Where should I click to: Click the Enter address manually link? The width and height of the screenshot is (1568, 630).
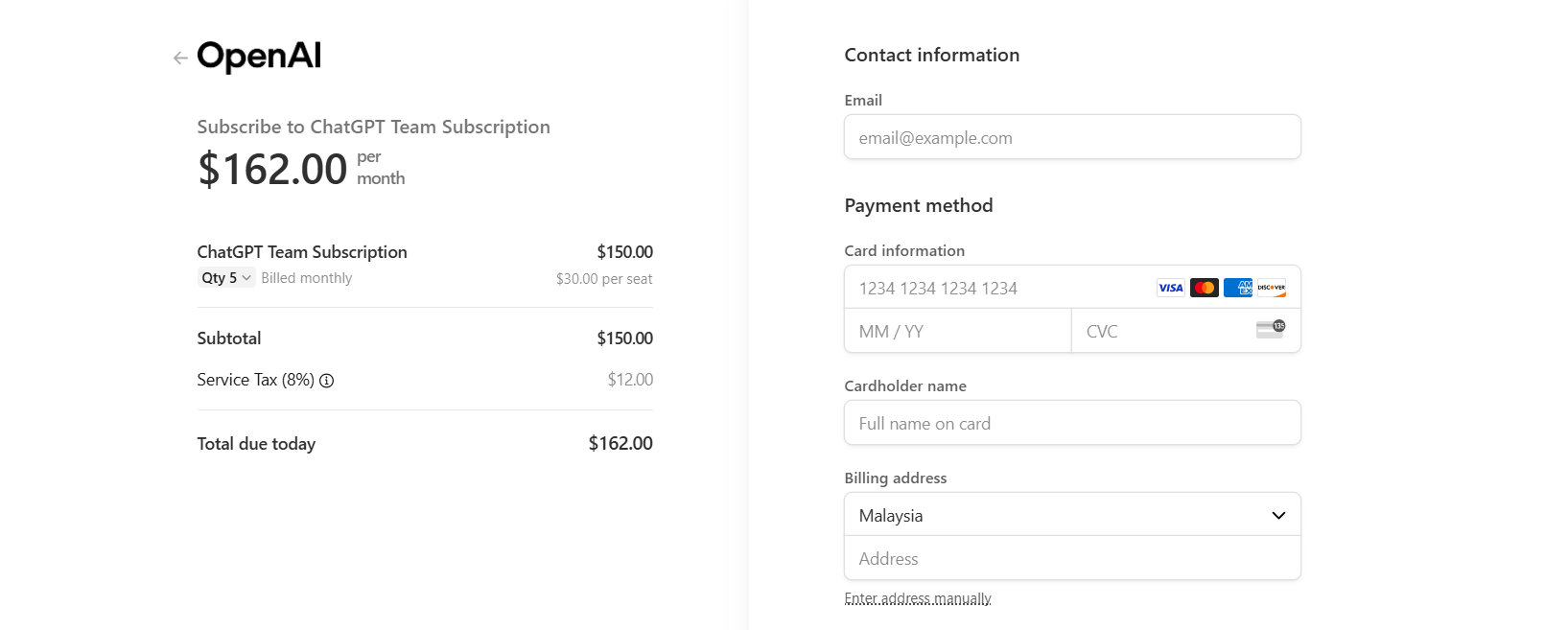click(918, 598)
